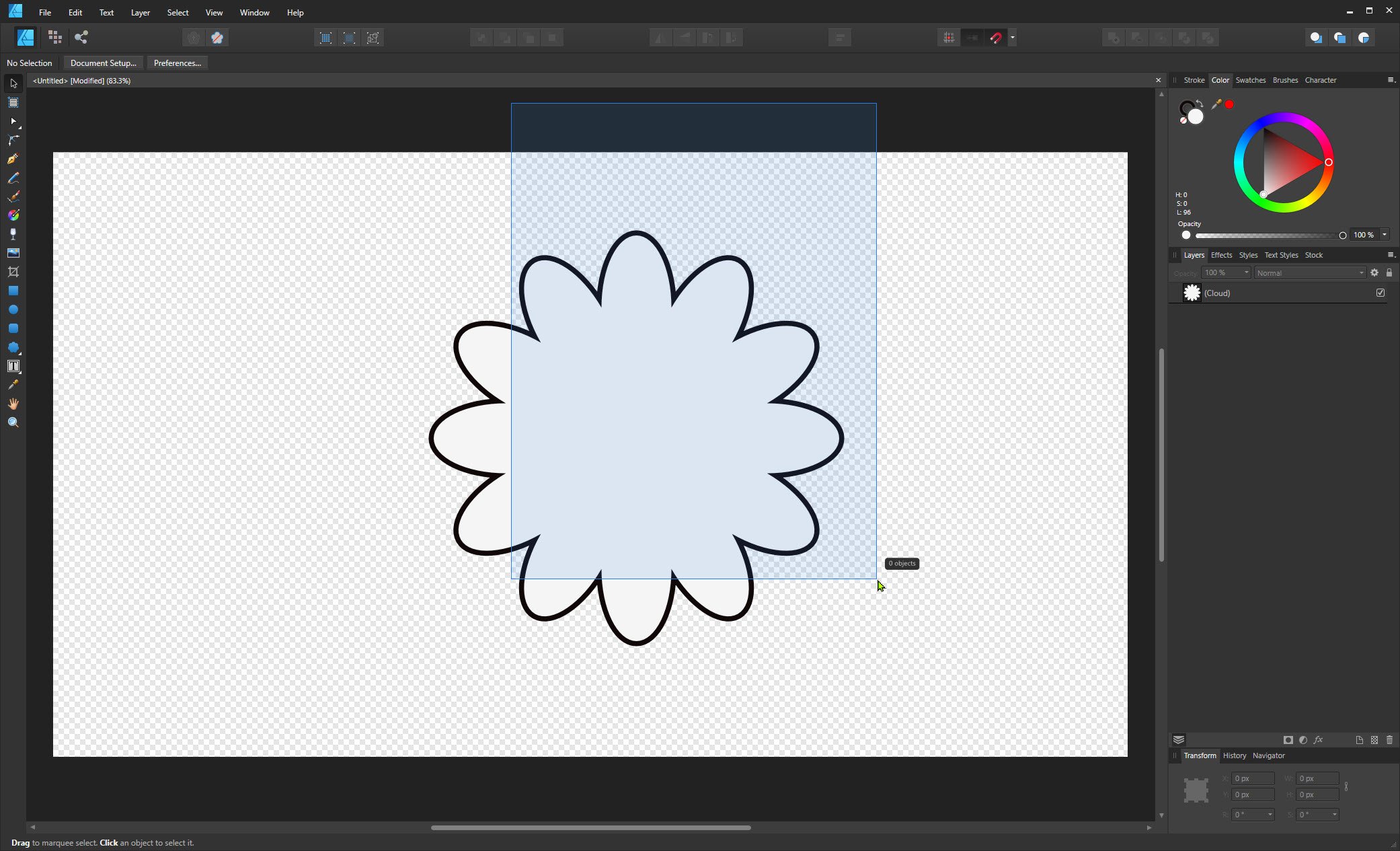Screen dimensions: 1400x851
Task: Select the Color Picker tool
Action: click(x=13, y=385)
